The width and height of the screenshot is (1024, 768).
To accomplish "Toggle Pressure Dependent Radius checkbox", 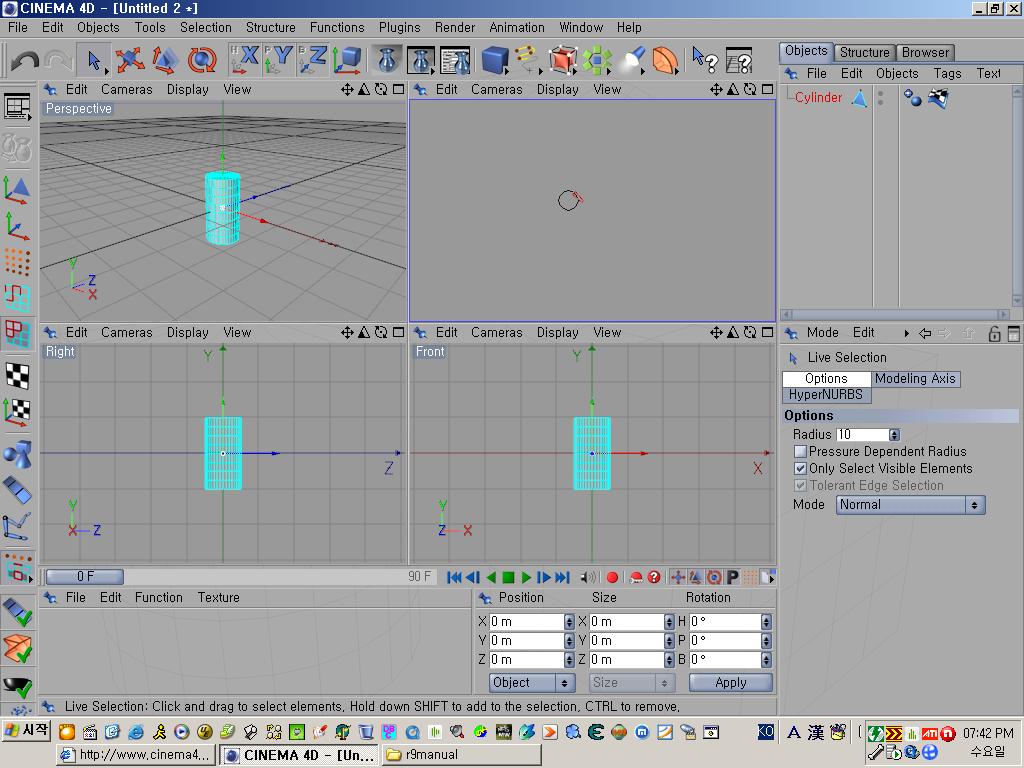I will coord(800,451).
